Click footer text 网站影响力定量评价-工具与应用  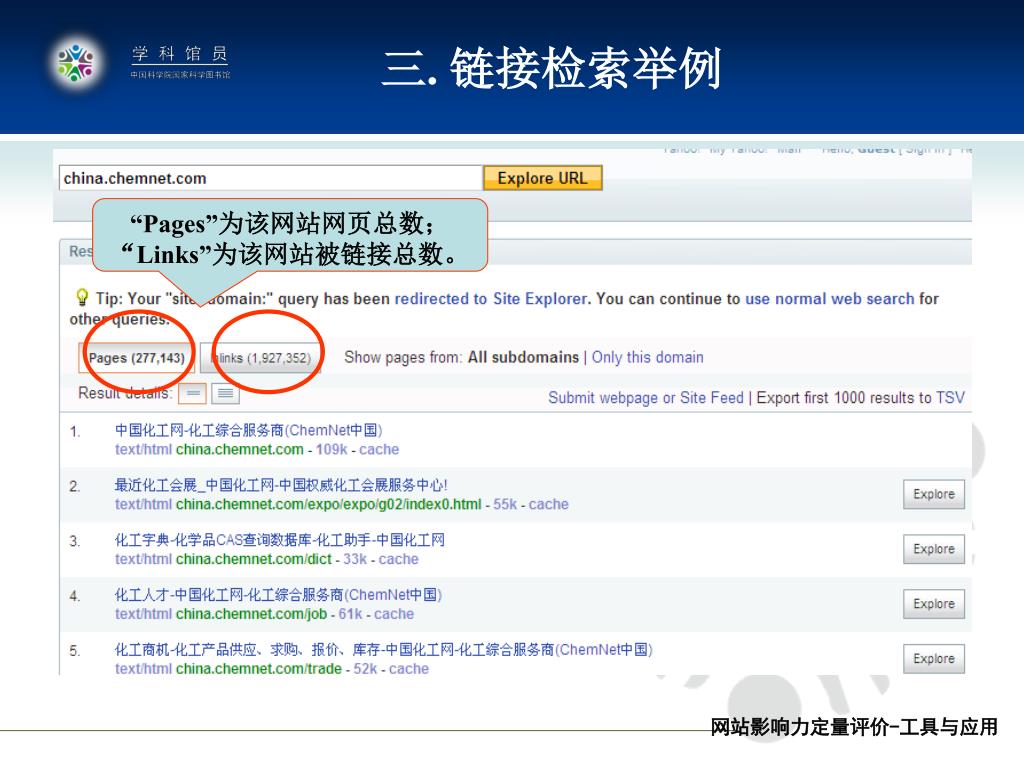pos(854,726)
